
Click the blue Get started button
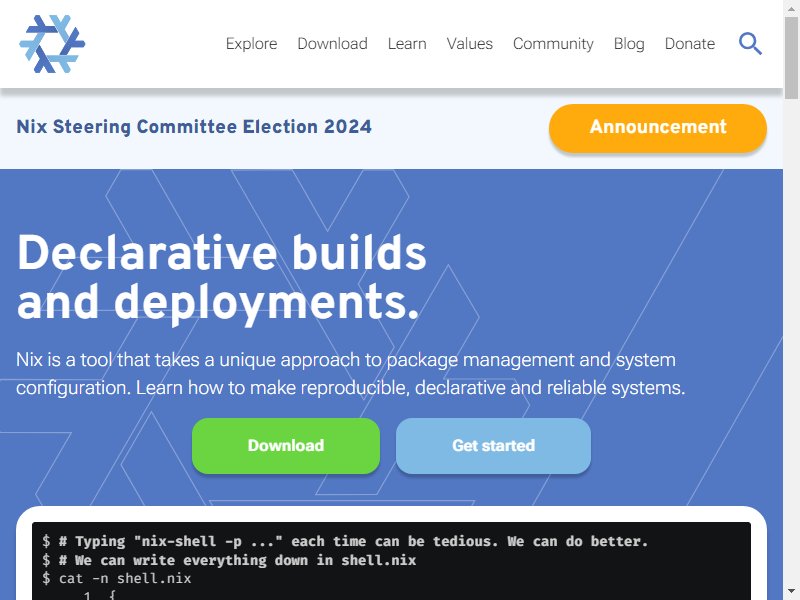(x=493, y=445)
